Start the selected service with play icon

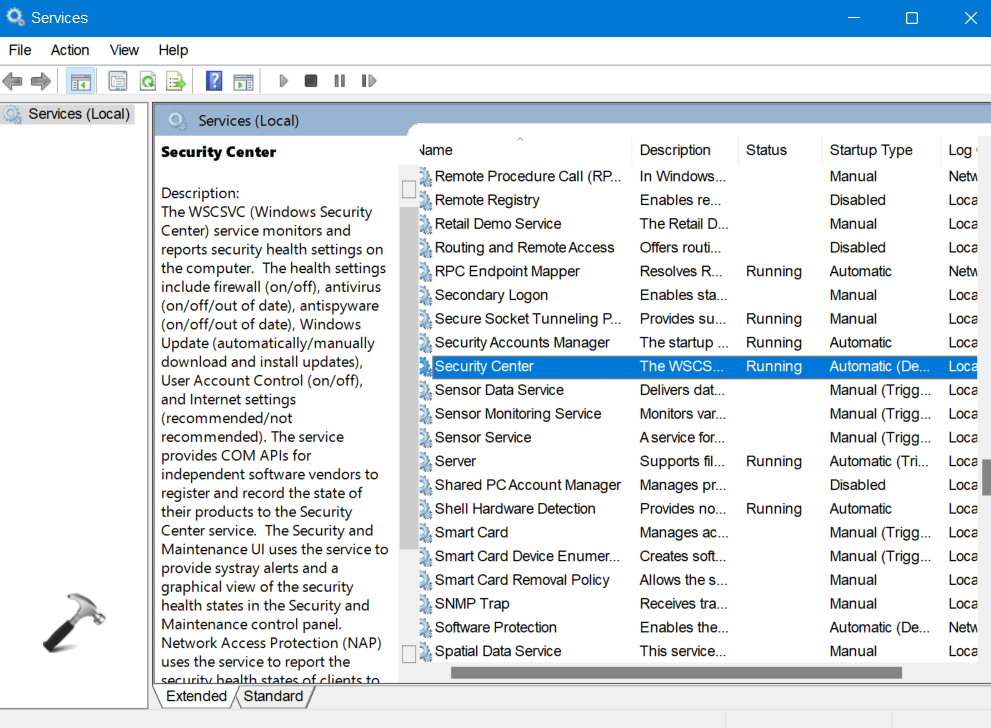coord(283,81)
